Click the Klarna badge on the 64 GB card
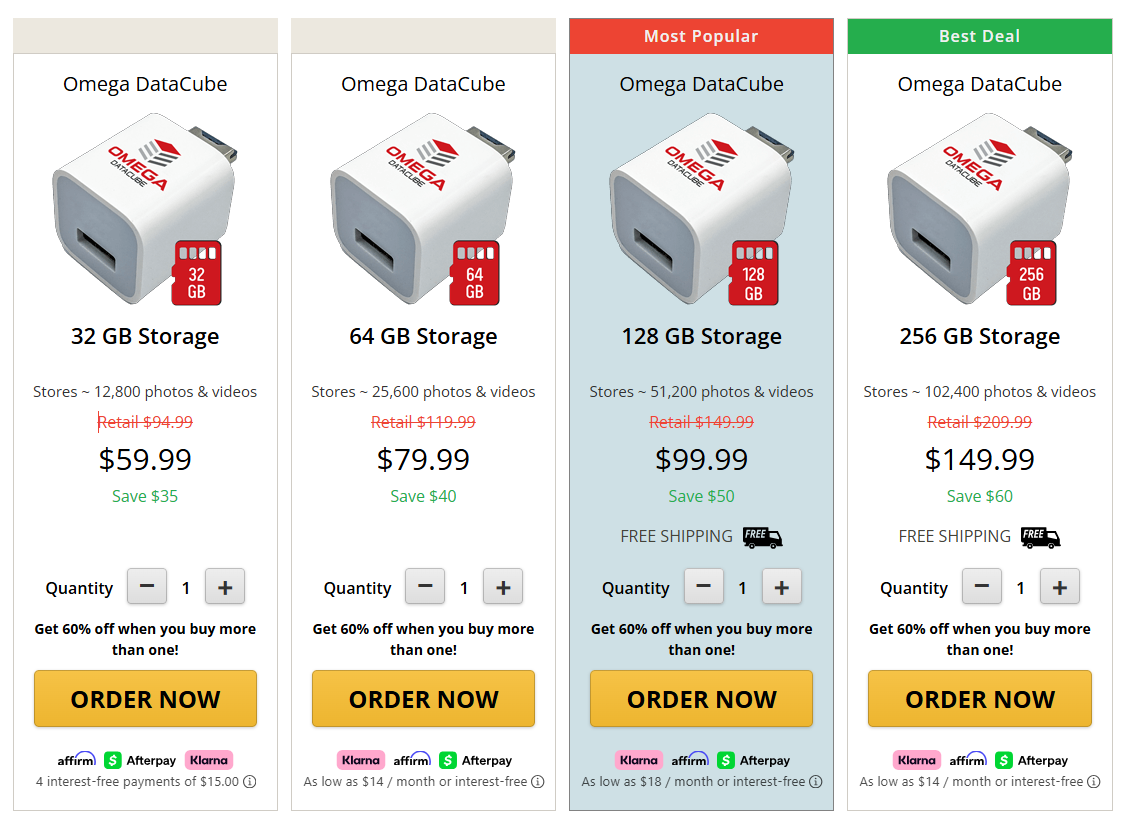The height and width of the screenshot is (823, 1125). (x=360, y=760)
